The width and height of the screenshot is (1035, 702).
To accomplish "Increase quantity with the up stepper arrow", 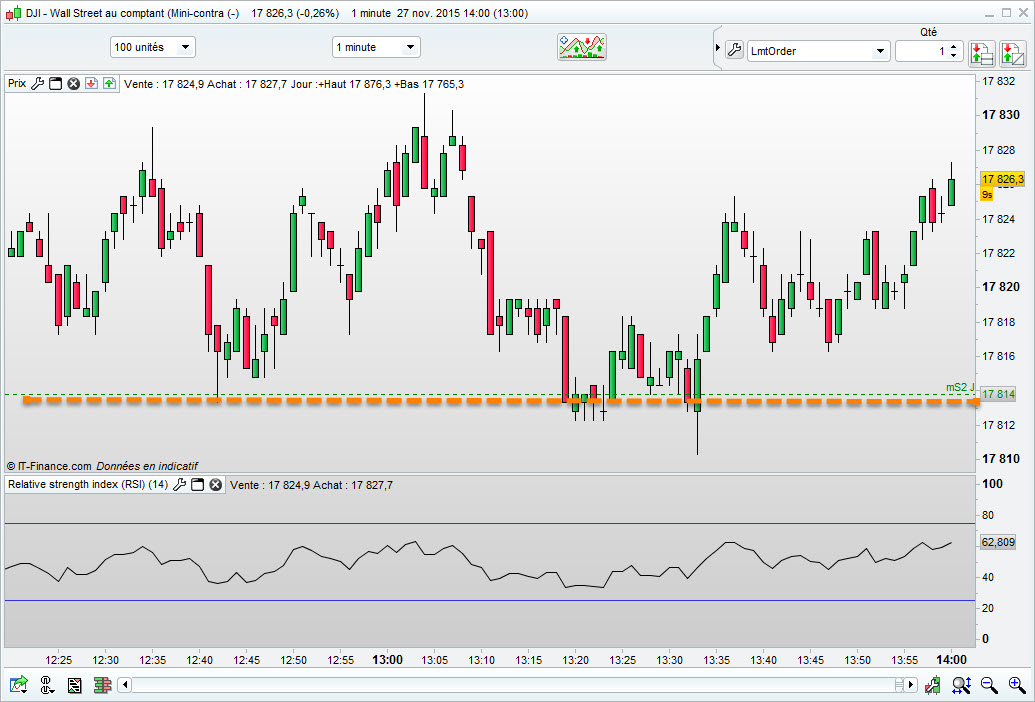I will [x=954, y=46].
